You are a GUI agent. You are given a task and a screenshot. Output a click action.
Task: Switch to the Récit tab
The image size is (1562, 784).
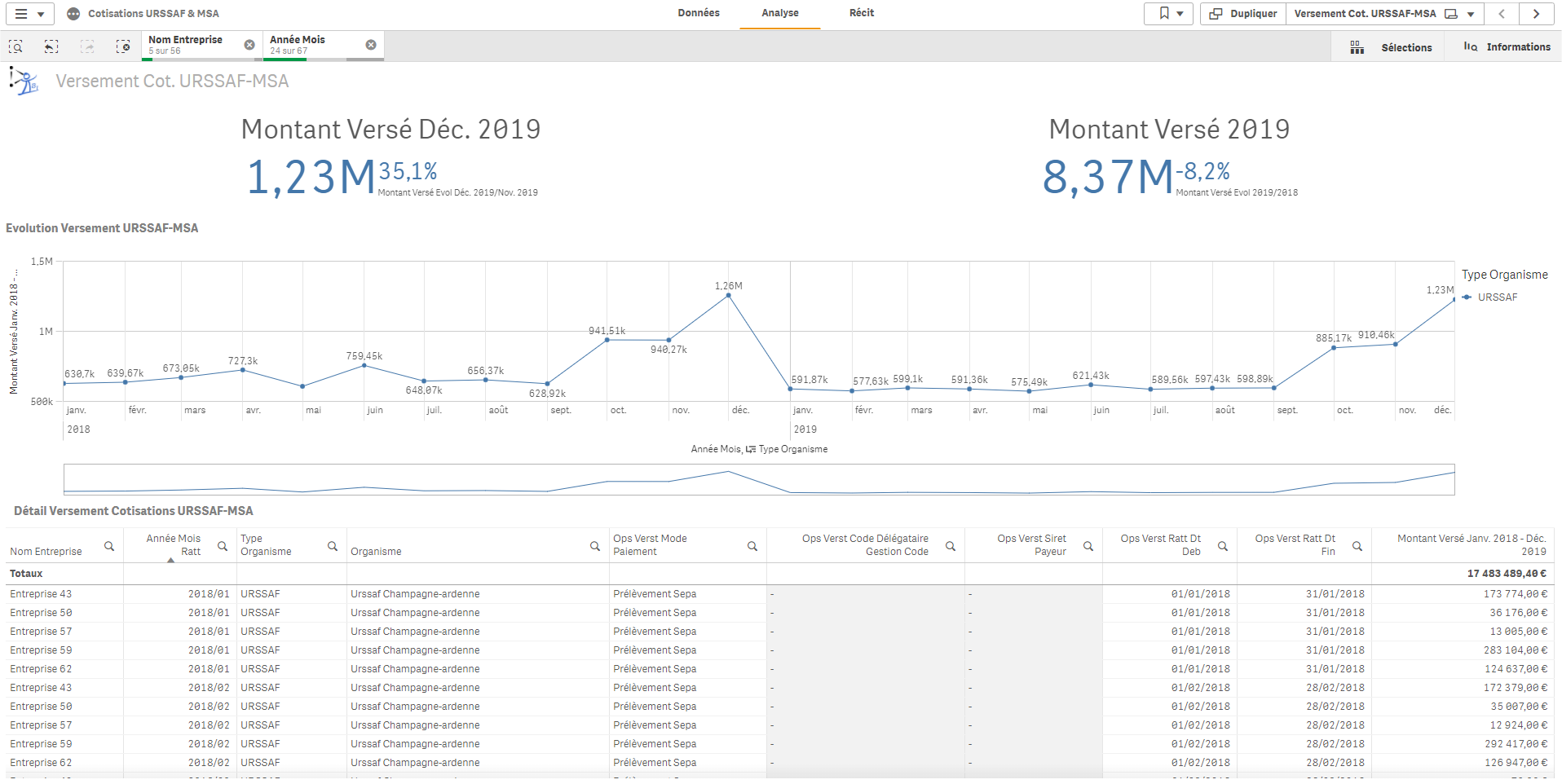click(x=861, y=13)
